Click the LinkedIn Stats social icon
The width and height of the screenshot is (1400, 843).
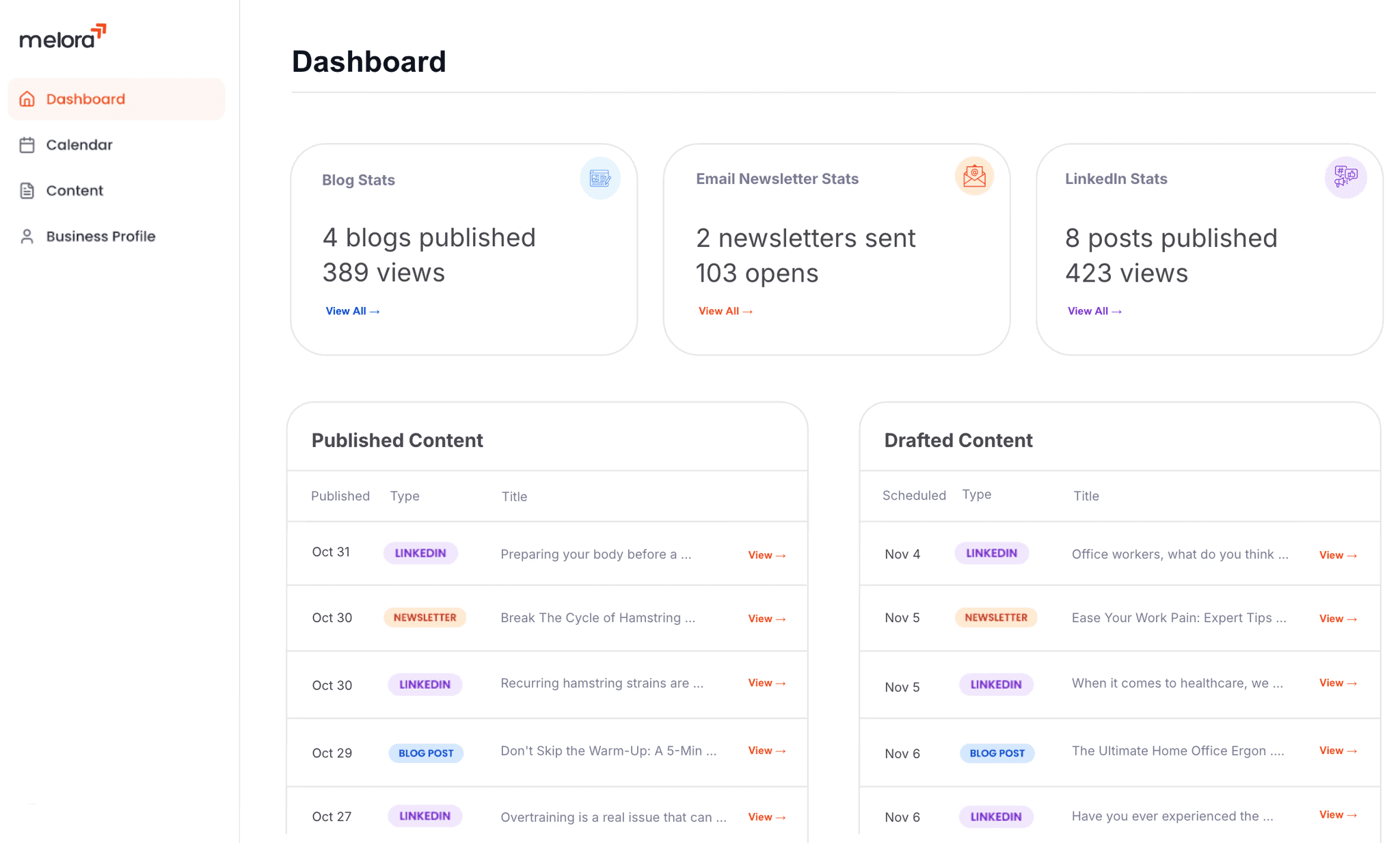click(x=1345, y=177)
